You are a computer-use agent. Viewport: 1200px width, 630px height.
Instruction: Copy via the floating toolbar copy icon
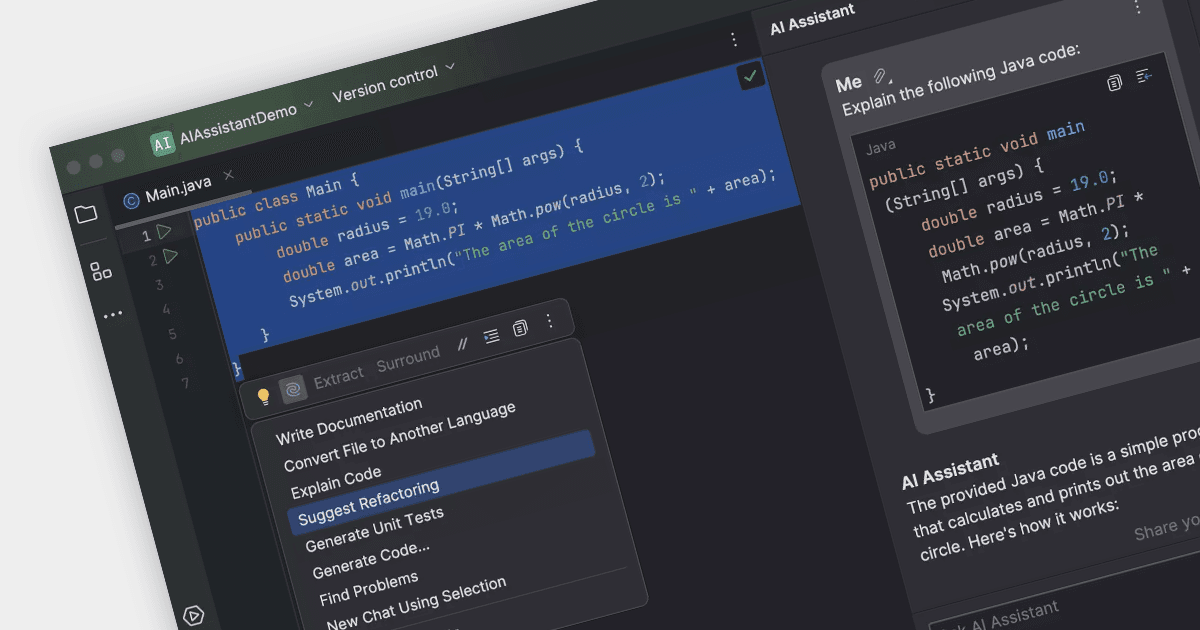point(520,329)
